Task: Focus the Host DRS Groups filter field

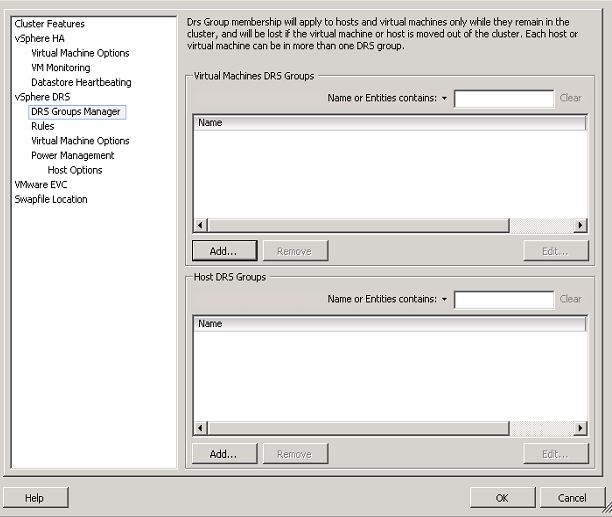Action: pos(503,299)
